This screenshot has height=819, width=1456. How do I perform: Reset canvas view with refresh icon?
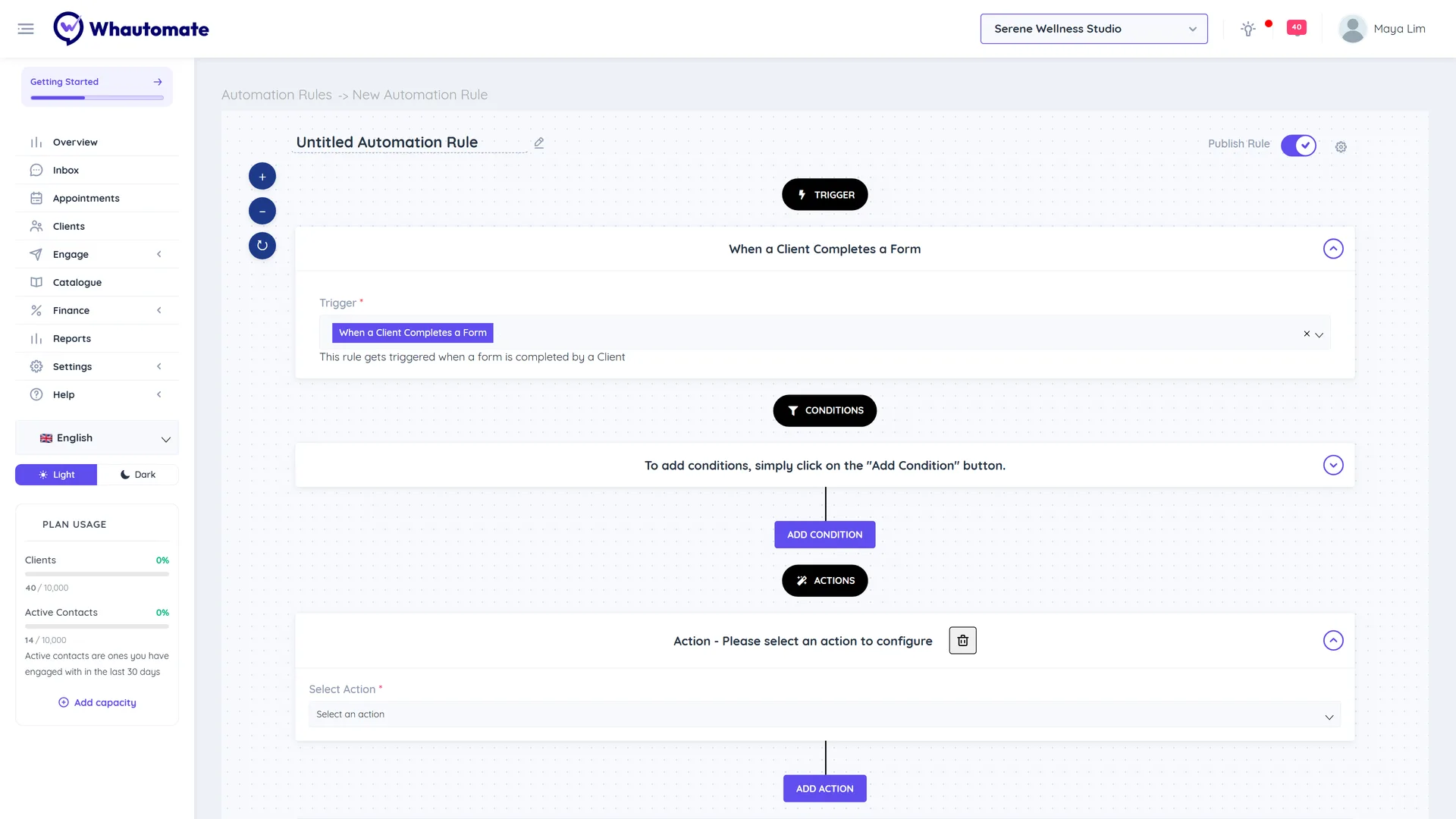pyautogui.click(x=262, y=246)
